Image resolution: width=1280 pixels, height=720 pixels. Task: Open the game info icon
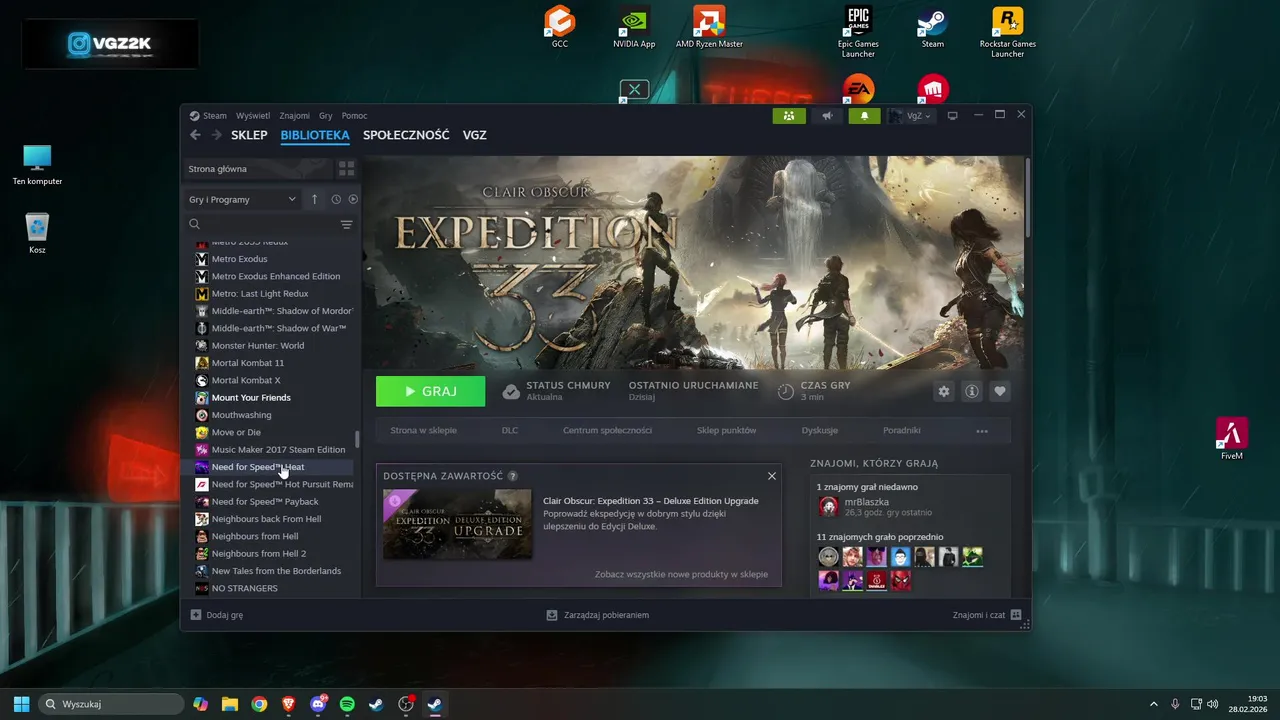point(971,392)
